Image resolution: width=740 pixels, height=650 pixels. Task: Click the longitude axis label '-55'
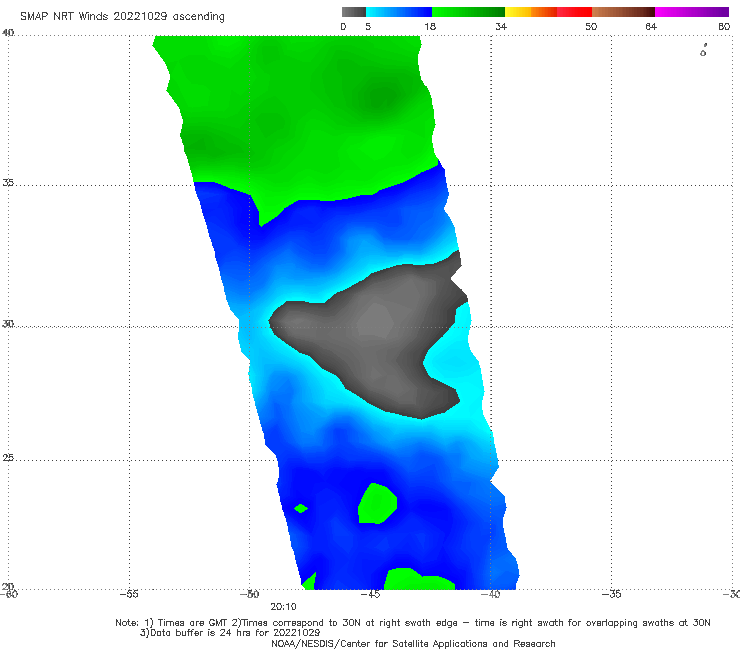pyautogui.click(x=129, y=594)
